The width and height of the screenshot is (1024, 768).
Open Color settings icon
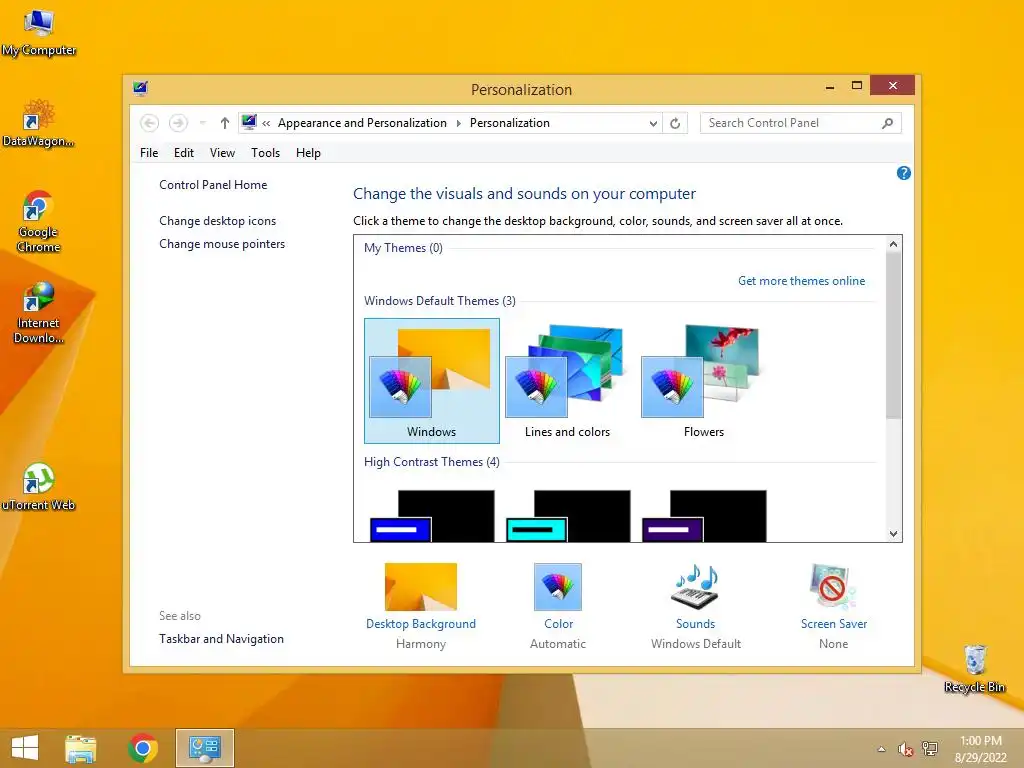(x=558, y=587)
